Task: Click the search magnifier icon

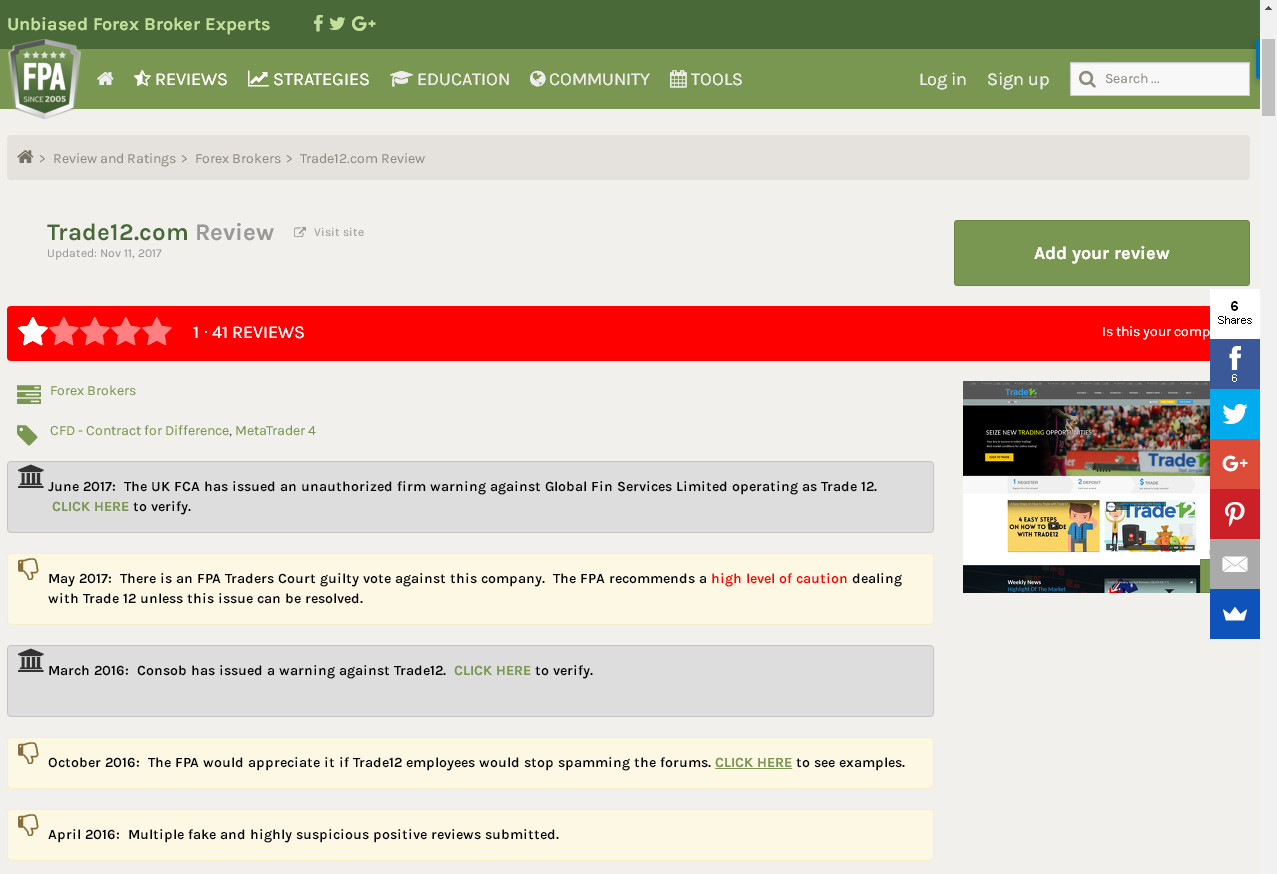Action: coord(1086,79)
